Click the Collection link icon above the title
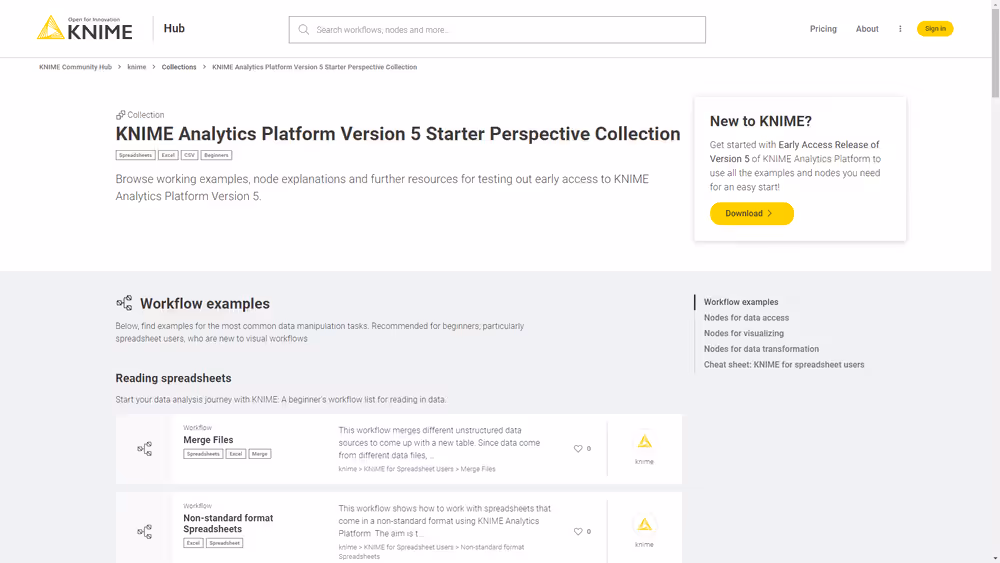The image size is (1000, 563). pos(120,115)
